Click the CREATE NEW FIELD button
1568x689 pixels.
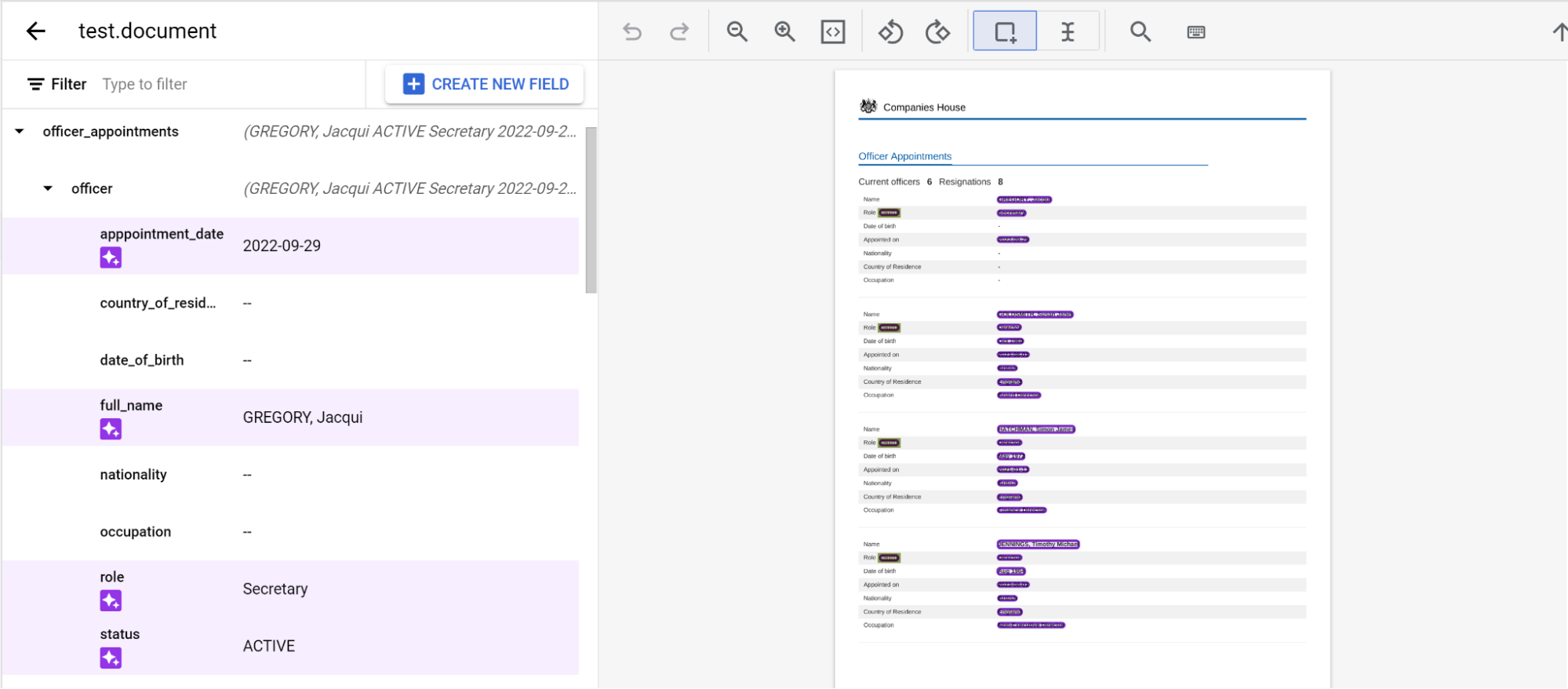[485, 84]
